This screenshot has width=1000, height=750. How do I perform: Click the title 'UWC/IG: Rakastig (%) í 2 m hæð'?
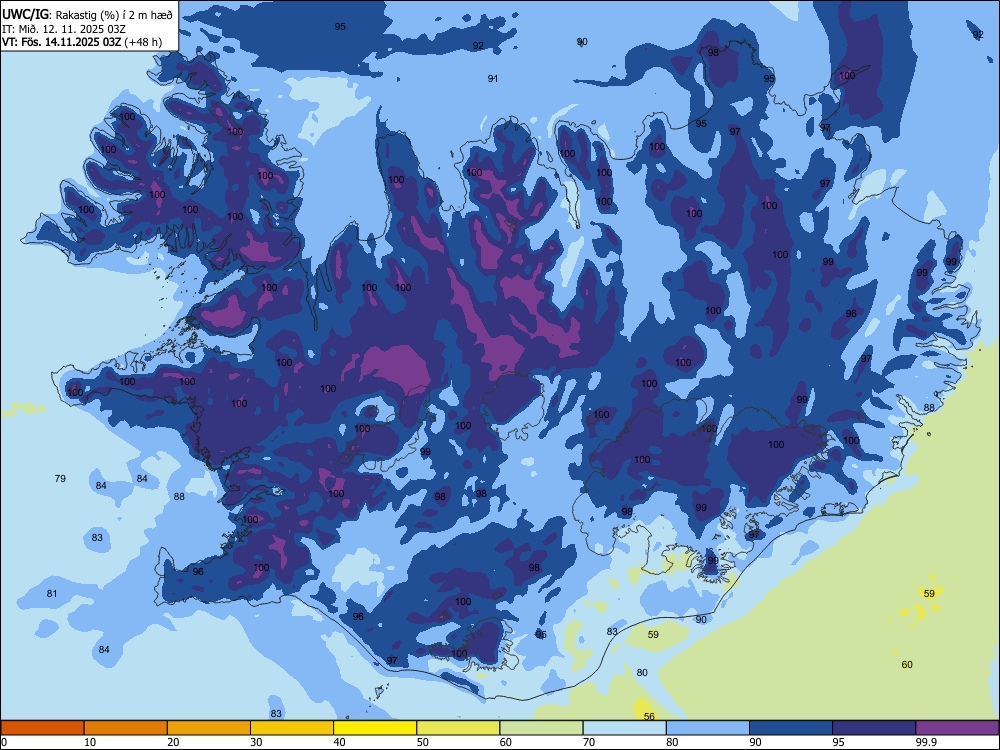point(87,14)
